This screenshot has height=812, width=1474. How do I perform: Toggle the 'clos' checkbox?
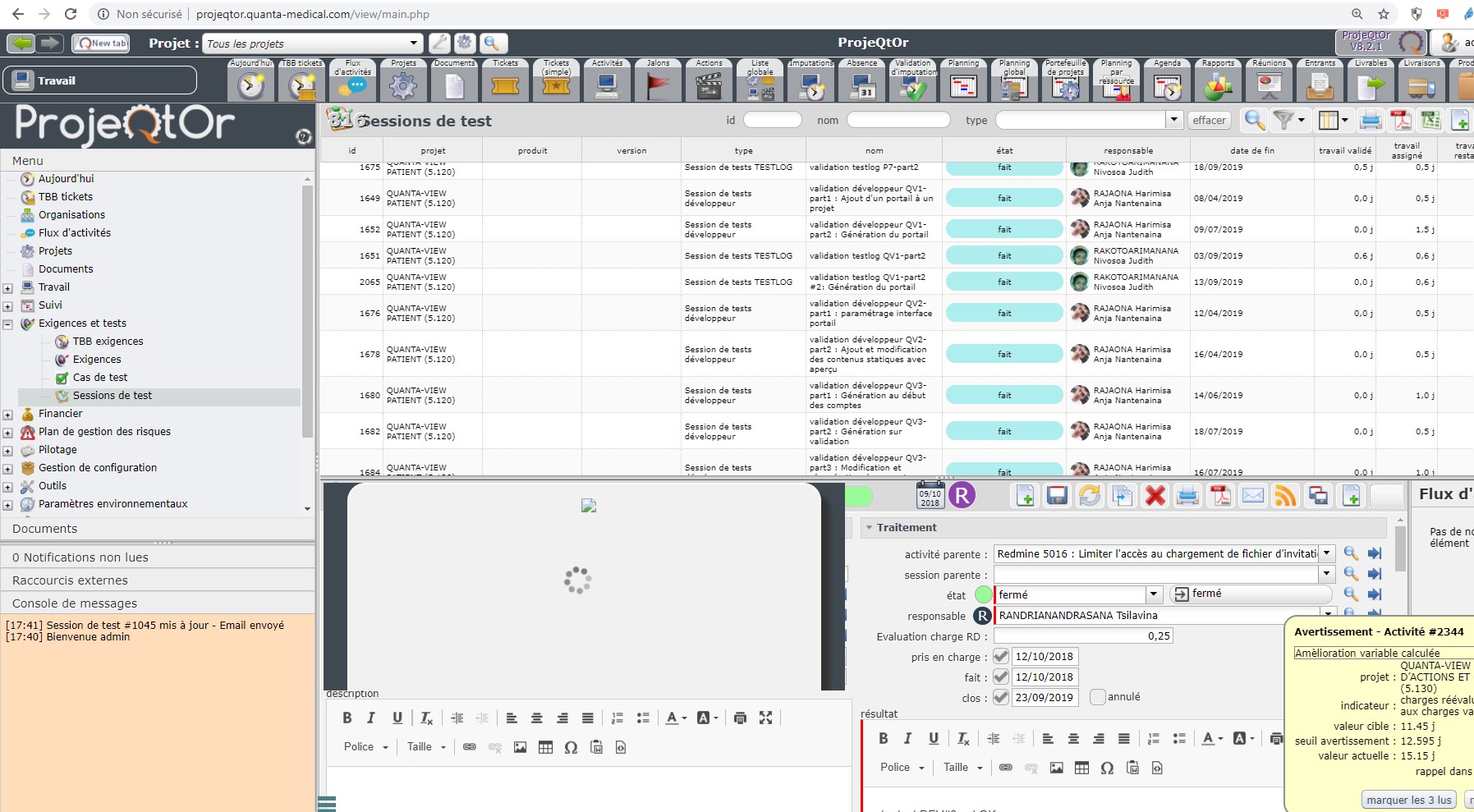[x=1000, y=697]
